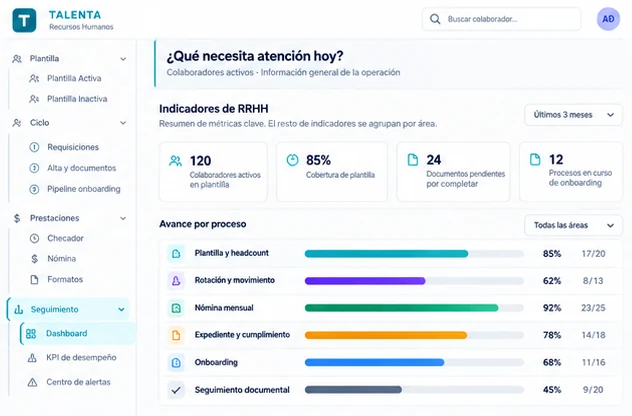Click the document icon on 12 card
The image size is (632, 416).
pyautogui.click(x=535, y=159)
